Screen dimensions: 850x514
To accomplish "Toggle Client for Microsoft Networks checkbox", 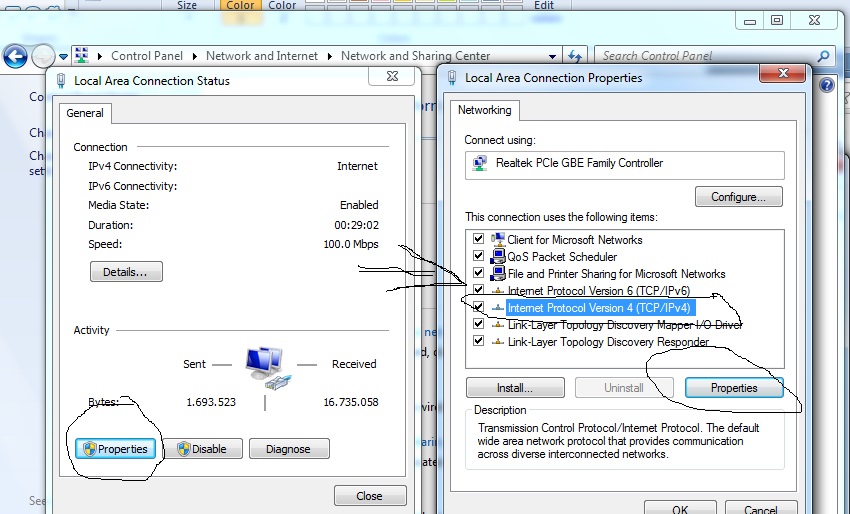I will coord(478,239).
